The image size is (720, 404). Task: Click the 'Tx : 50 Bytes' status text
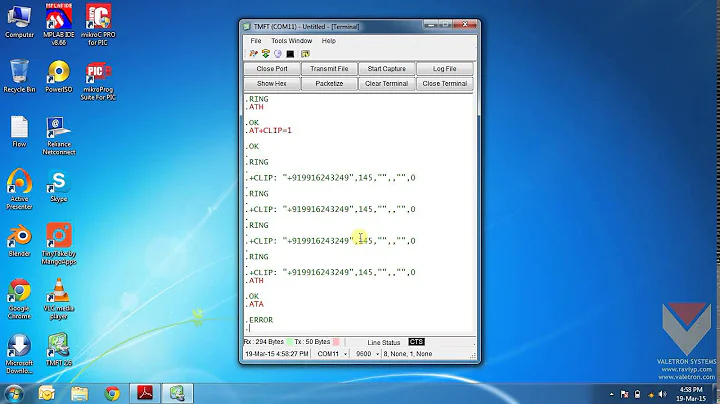coord(312,342)
